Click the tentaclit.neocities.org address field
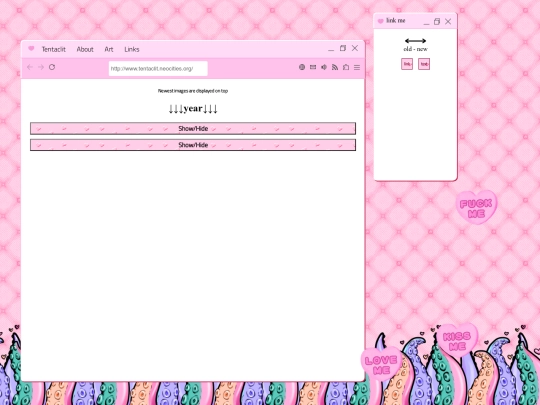 tap(158, 69)
